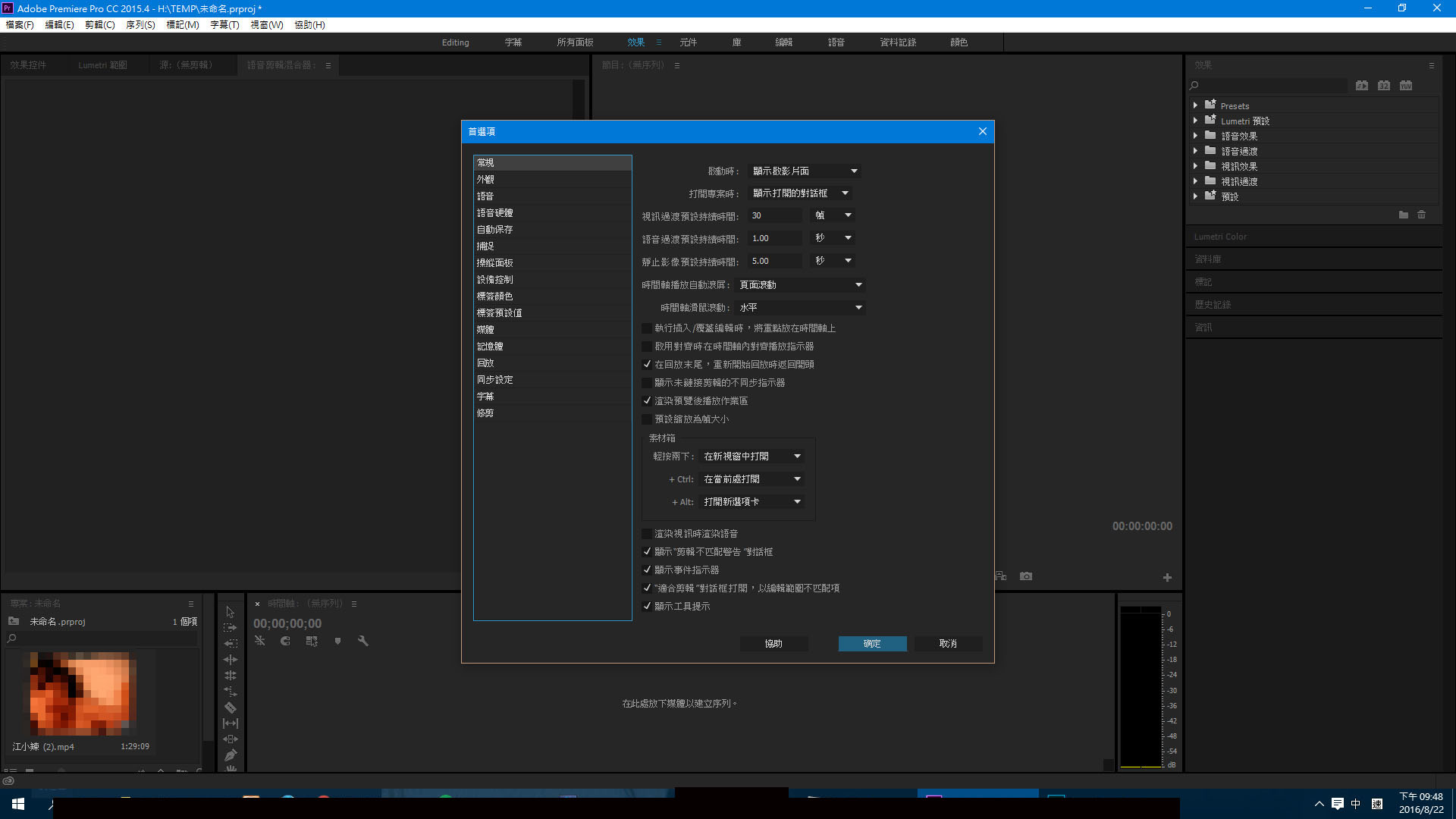1456x819 pixels.
Task: Open the 啟動時 dropdown
Action: [804, 171]
